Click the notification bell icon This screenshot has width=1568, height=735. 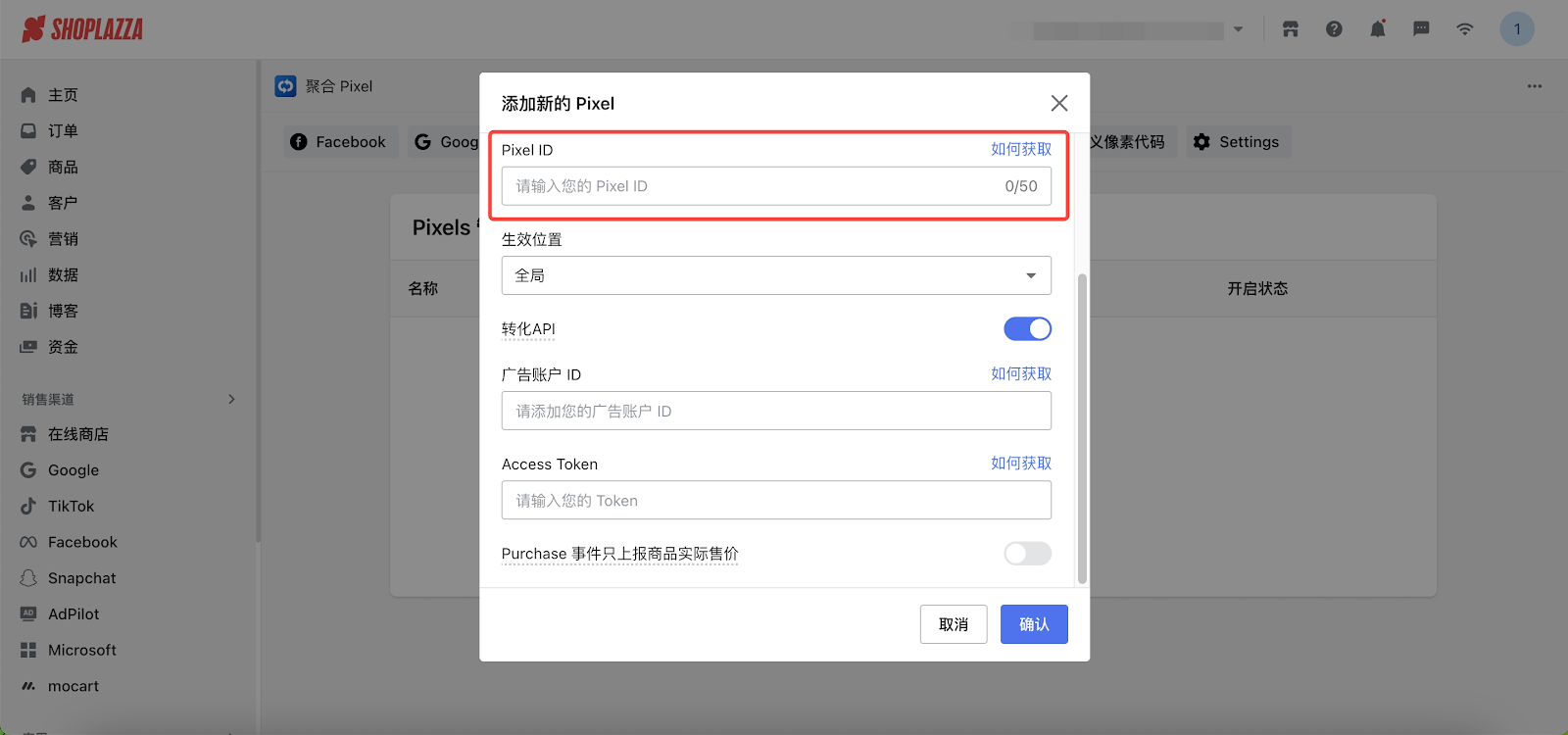pos(1377,29)
